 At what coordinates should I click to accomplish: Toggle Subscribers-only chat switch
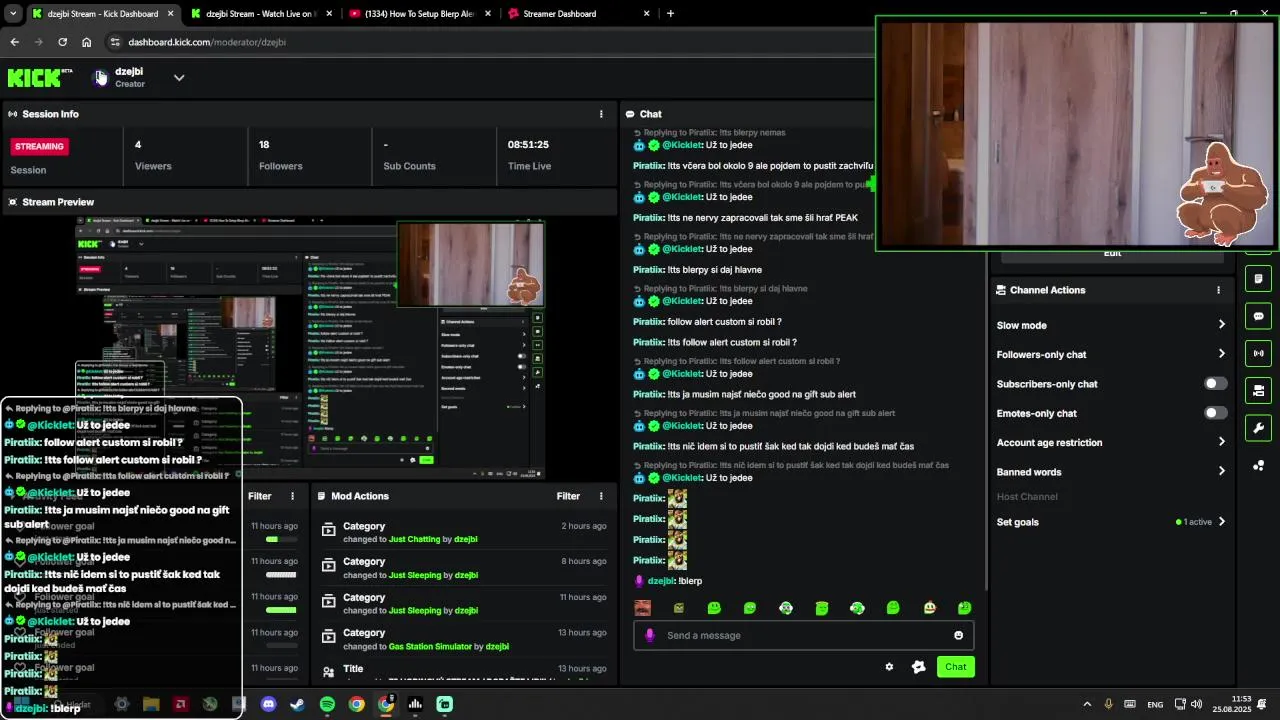pos(1215,384)
